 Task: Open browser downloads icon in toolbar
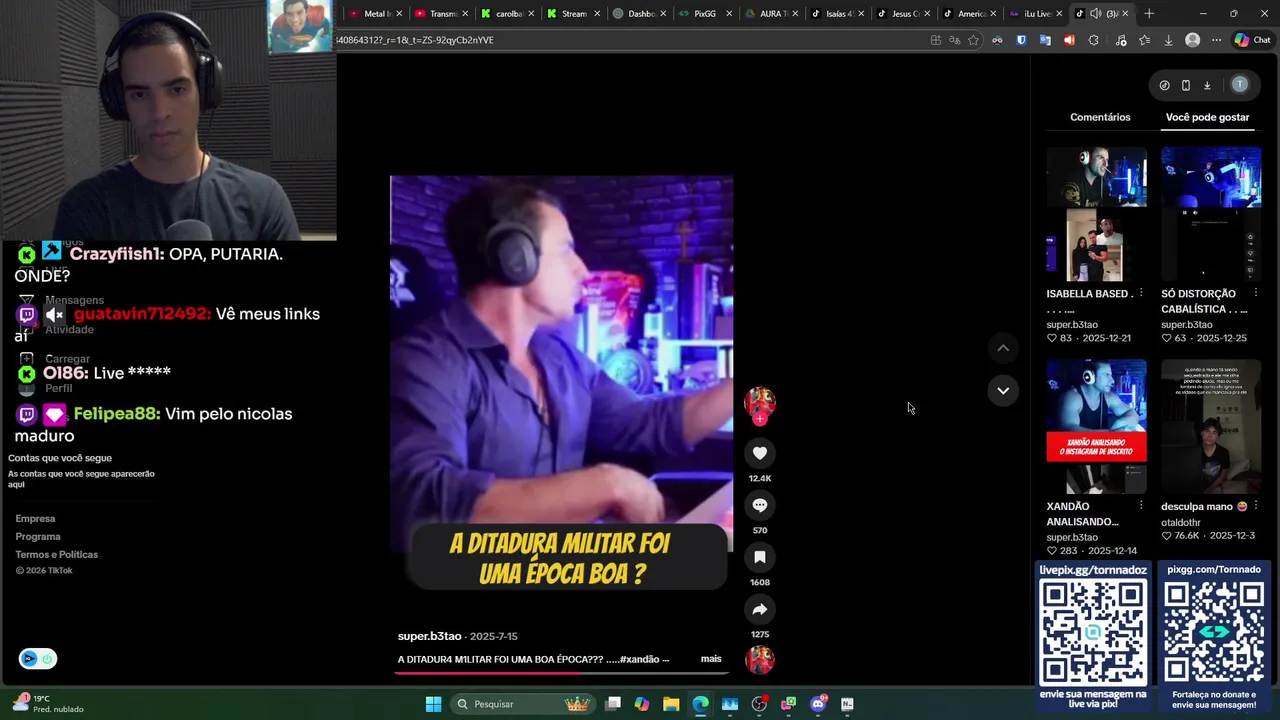coord(1168,40)
